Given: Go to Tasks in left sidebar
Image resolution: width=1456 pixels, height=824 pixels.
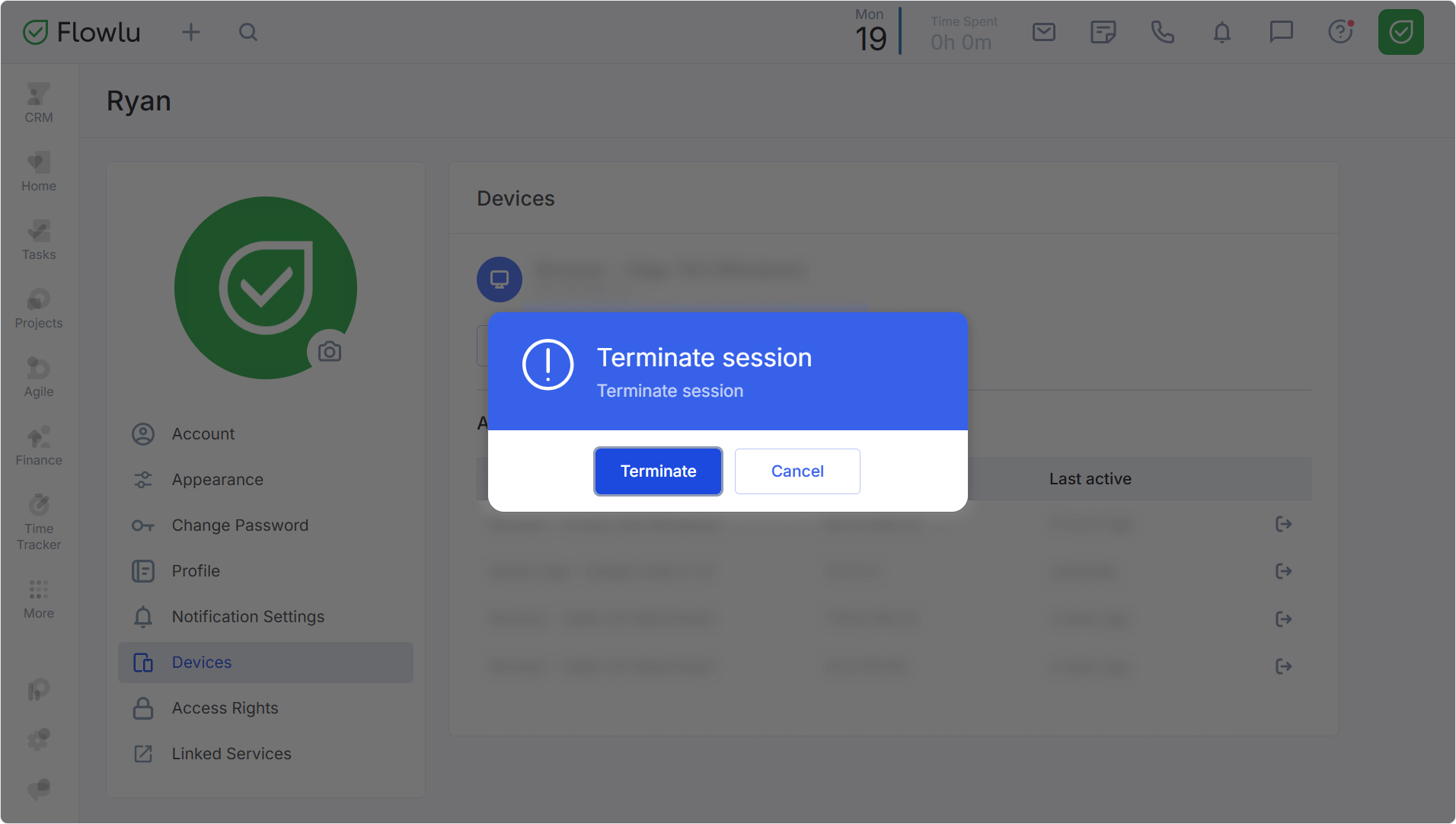Looking at the screenshot, I should [x=39, y=240].
